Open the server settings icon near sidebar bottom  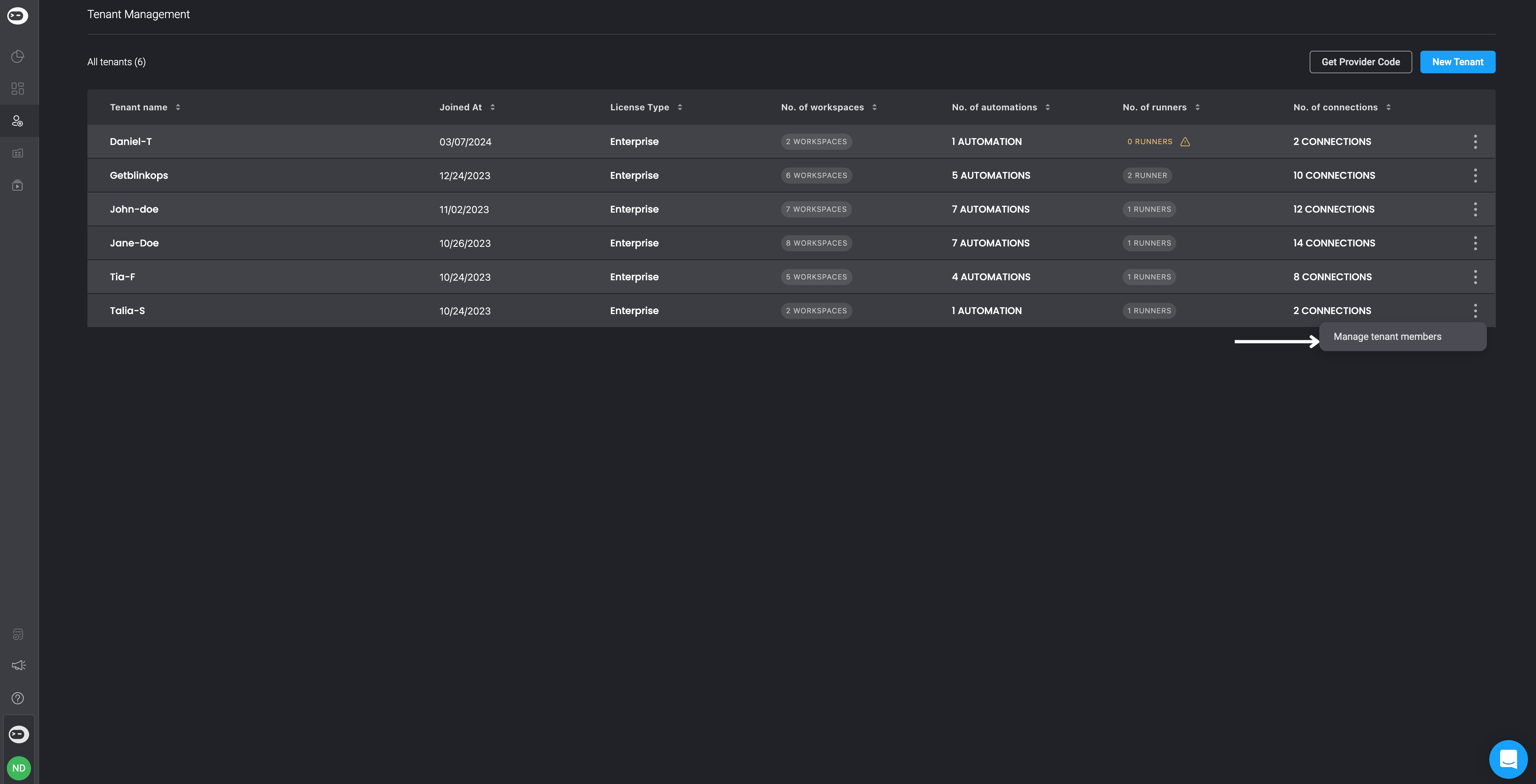pyautogui.click(x=18, y=634)
